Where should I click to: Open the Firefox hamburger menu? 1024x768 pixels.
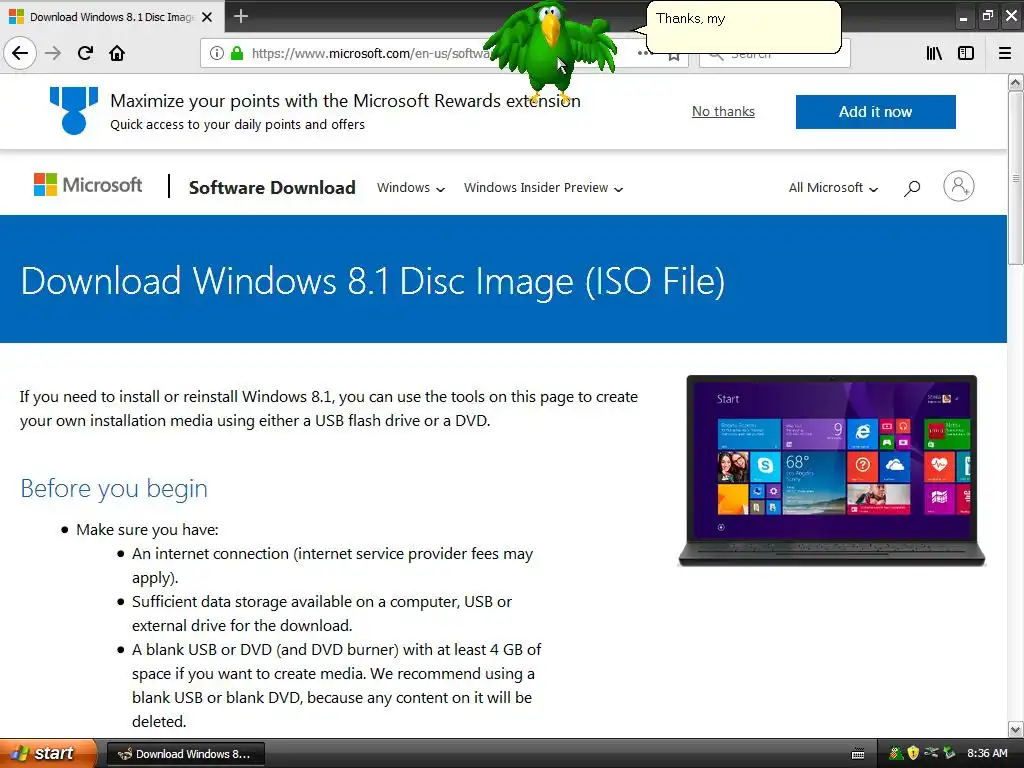pyautogui.click(x=1005, y=53)
